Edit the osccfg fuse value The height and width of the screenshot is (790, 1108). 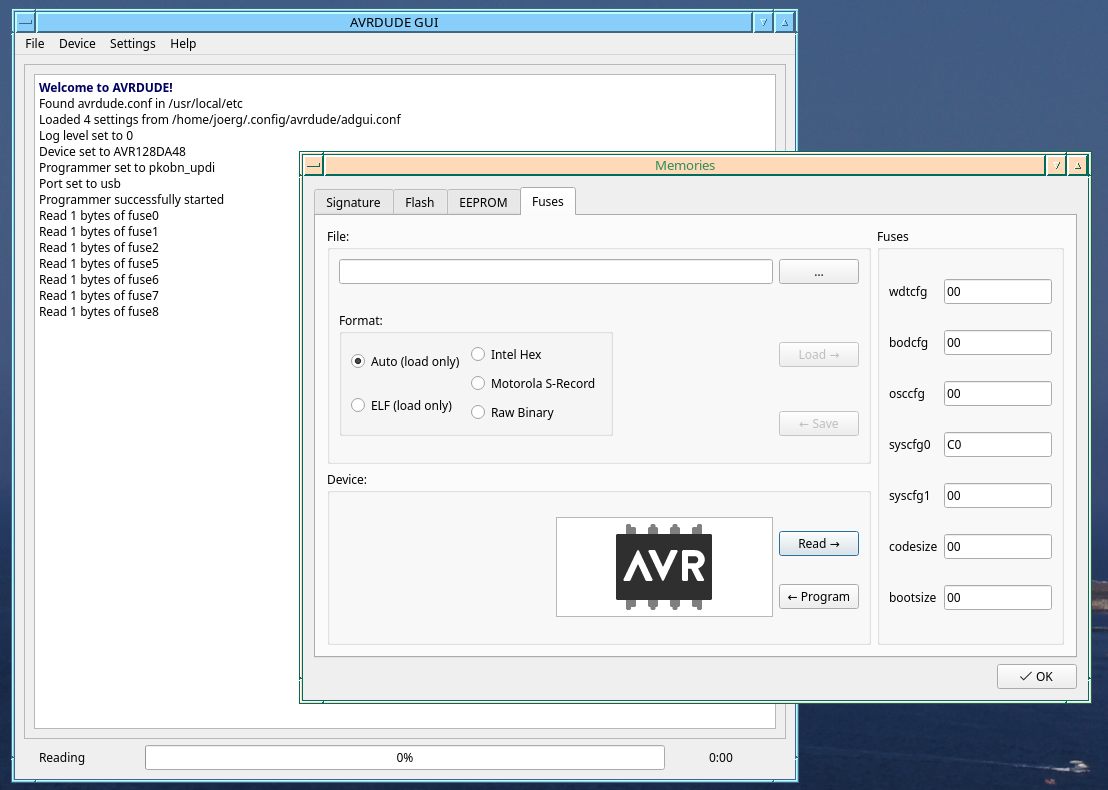(998, 394)
